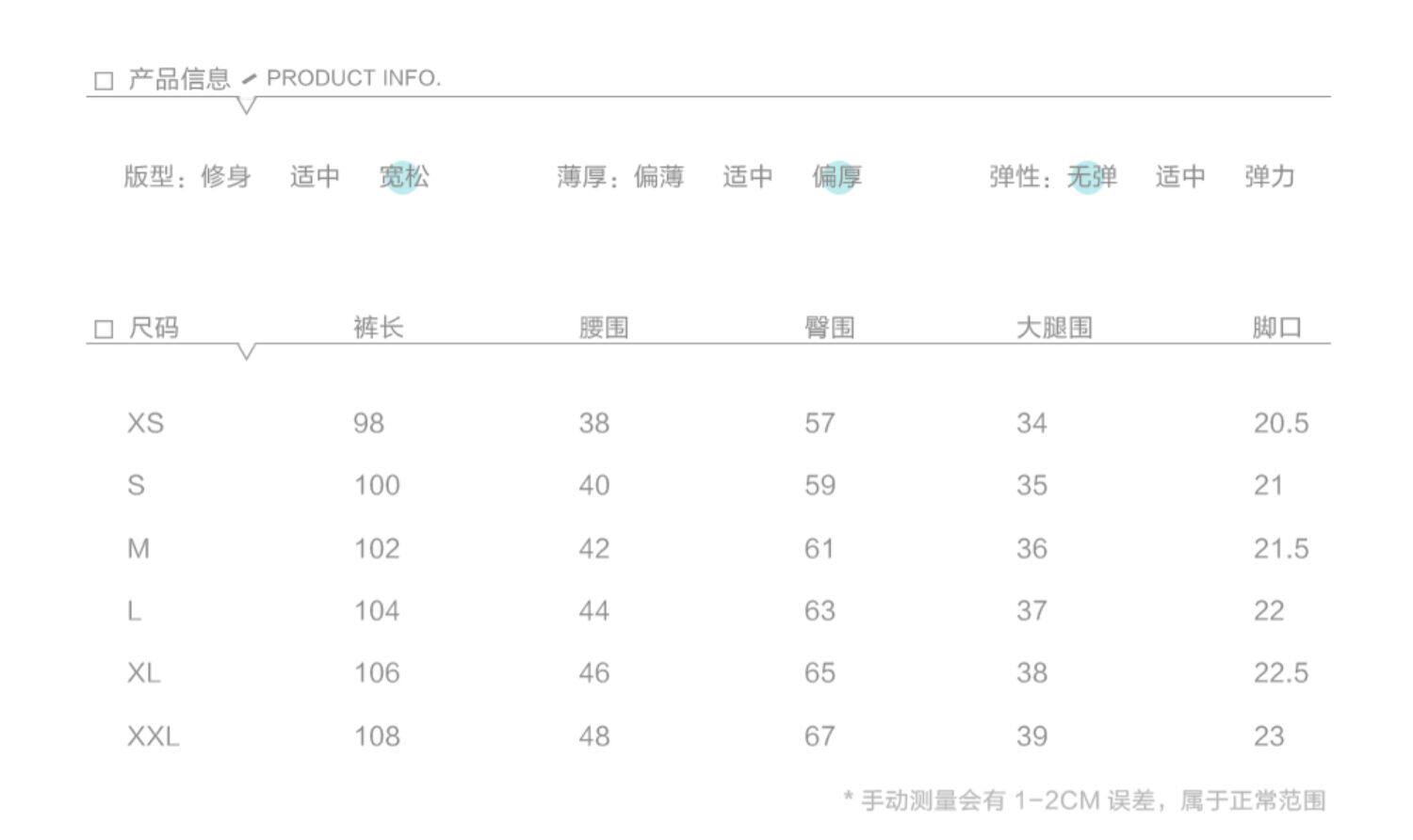The image size is (1413, 840).
Task: Click the 20.5 leg opening value
Action: point(1280,423)
